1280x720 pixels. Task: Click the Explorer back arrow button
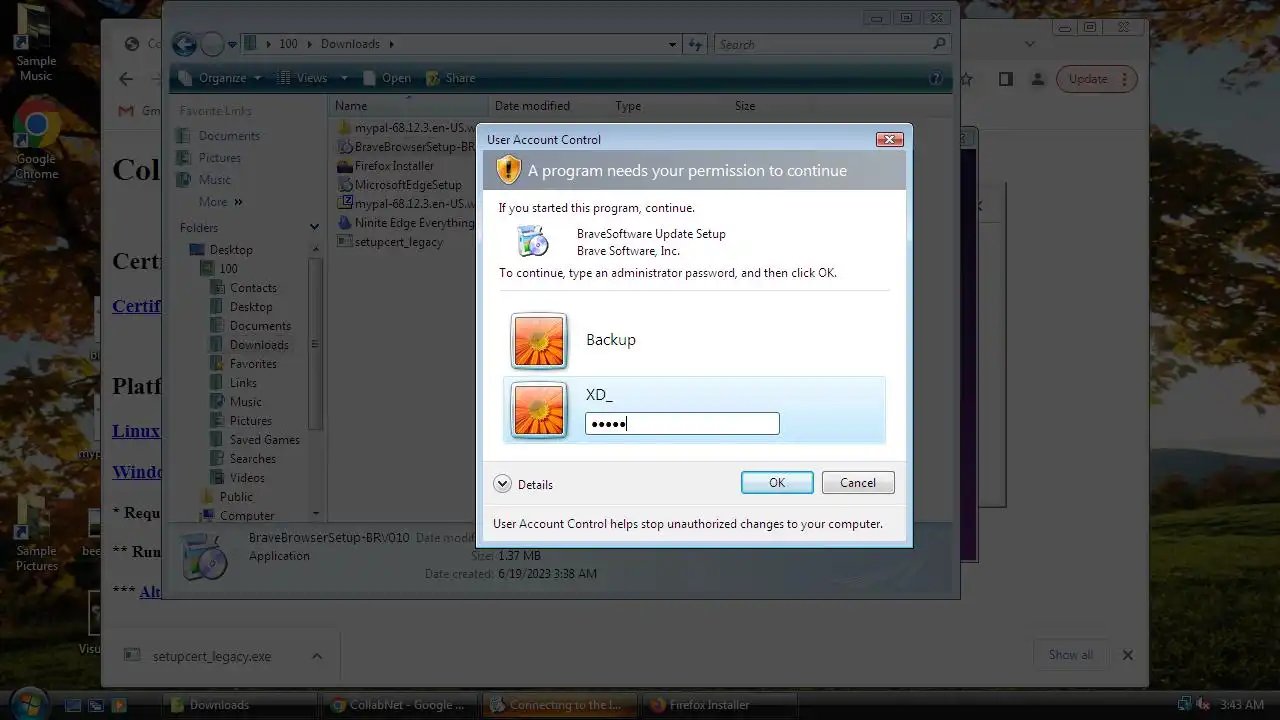184,44
